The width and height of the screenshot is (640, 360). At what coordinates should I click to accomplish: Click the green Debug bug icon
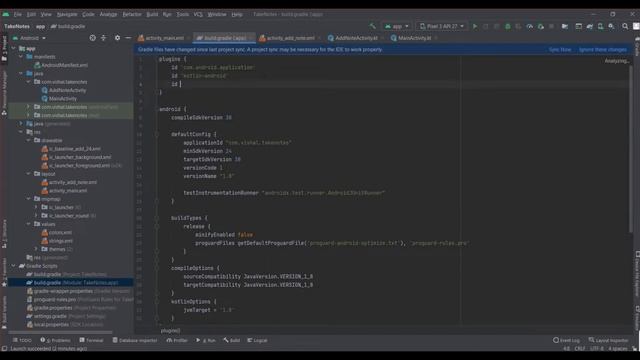coord(508,26)
